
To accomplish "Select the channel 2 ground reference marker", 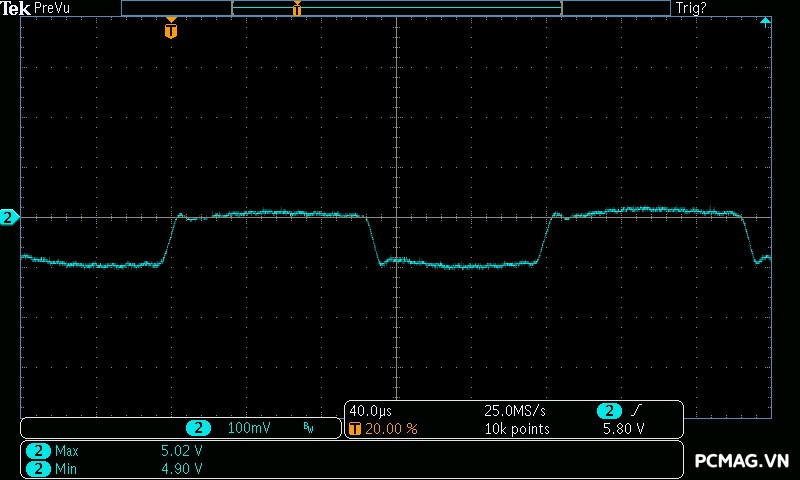I will (x=9, y=217).
